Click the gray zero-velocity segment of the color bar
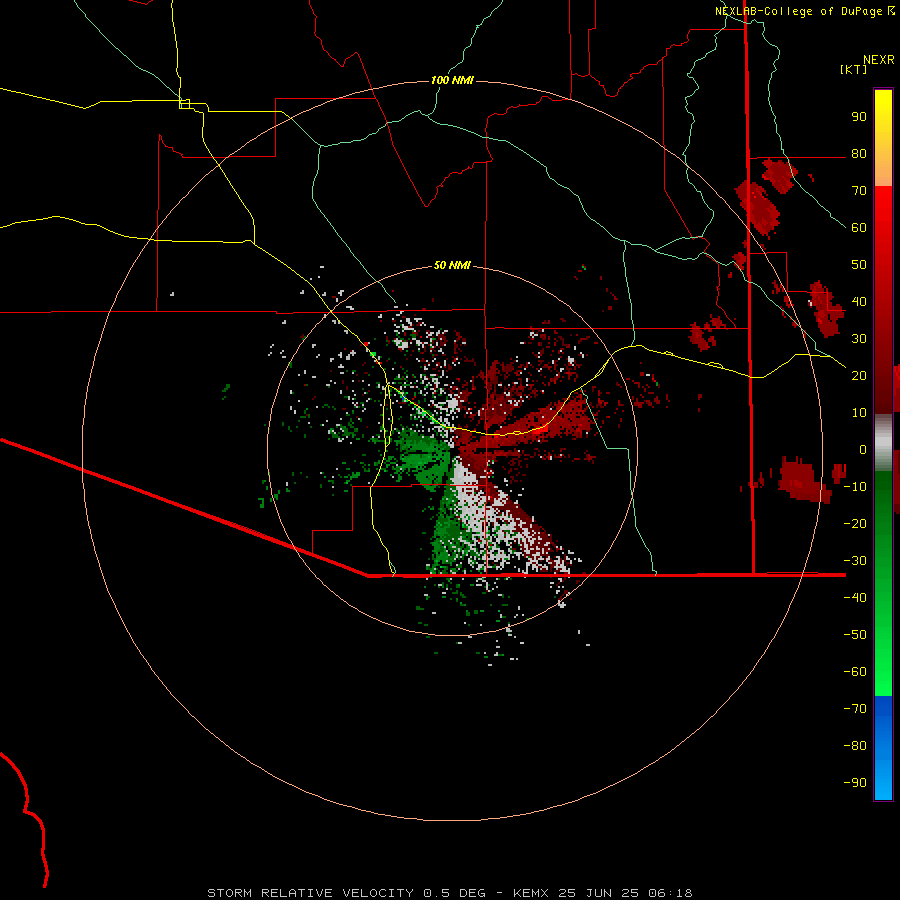Viewport: 900px width, 900px height. [x=883, y=442]
